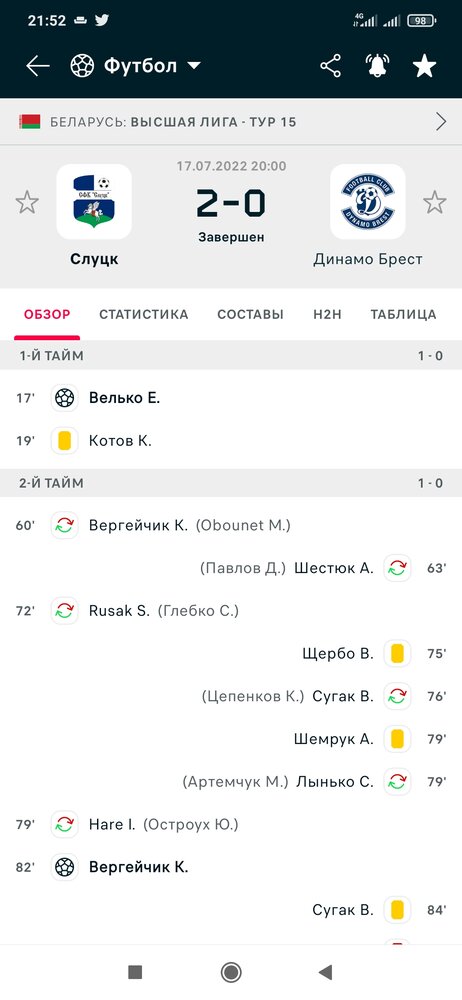Tap the Belarus flag icon

[x=29, y=121]
